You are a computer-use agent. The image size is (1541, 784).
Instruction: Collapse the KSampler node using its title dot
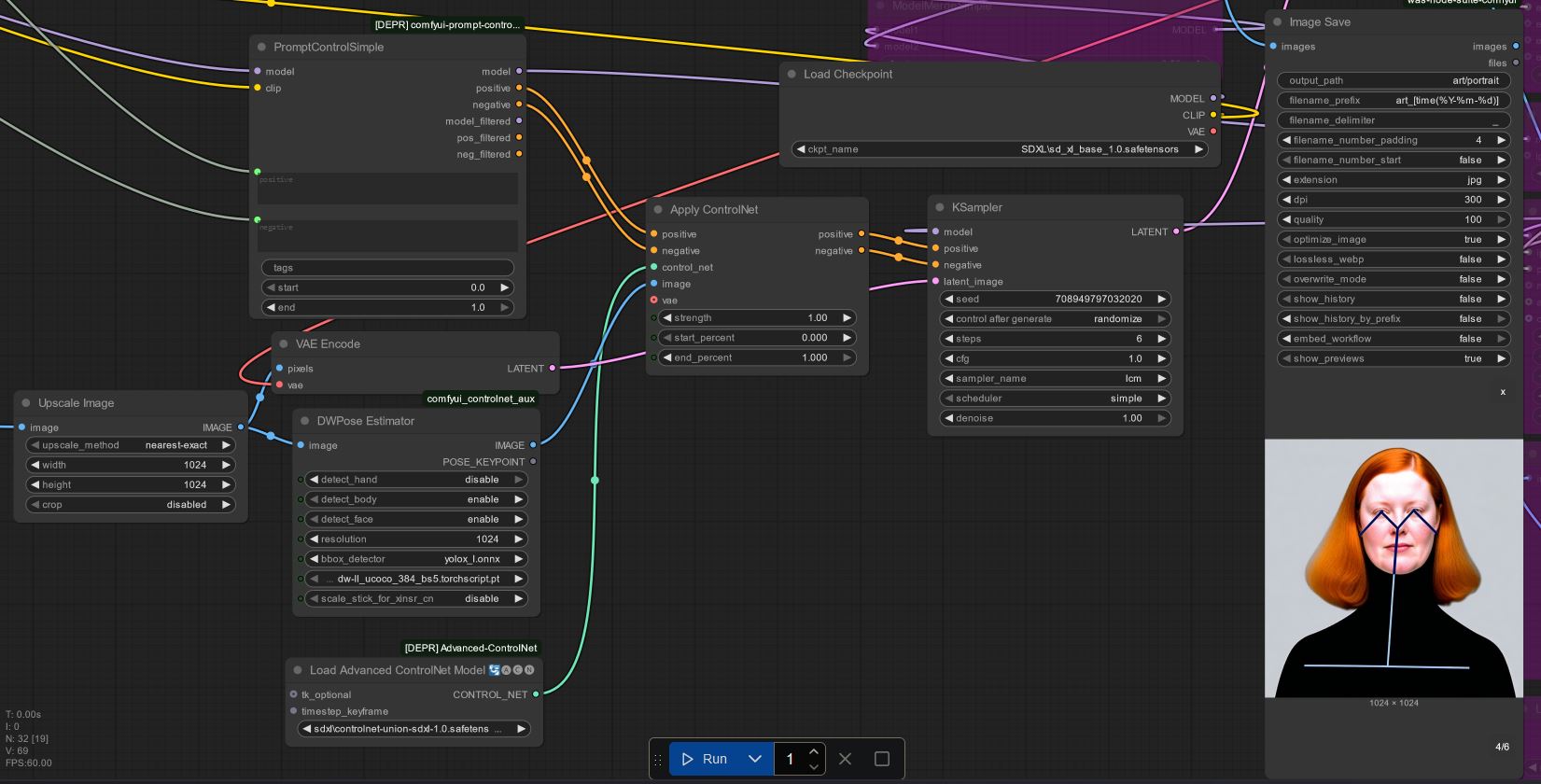940,208
